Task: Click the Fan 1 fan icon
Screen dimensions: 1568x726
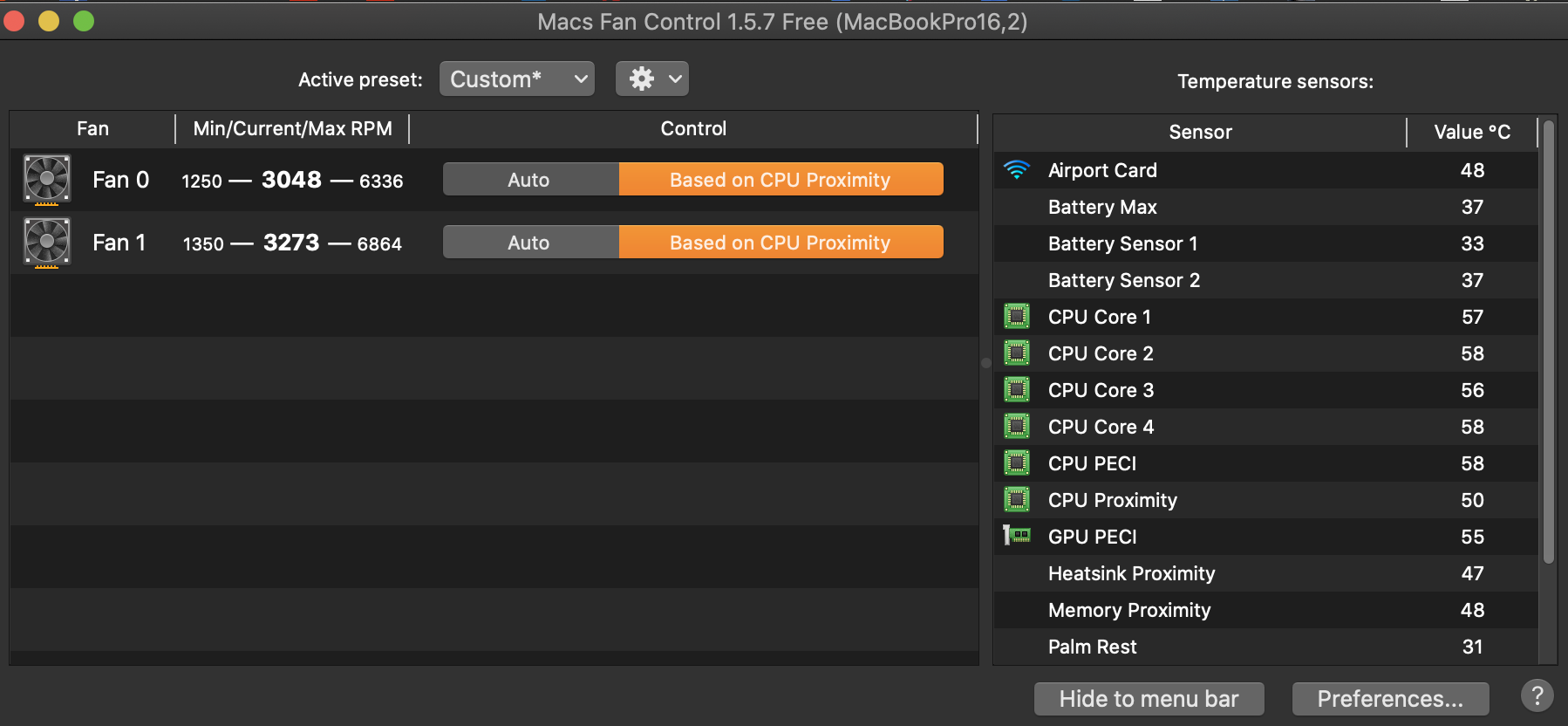Action: click(47, 243)
